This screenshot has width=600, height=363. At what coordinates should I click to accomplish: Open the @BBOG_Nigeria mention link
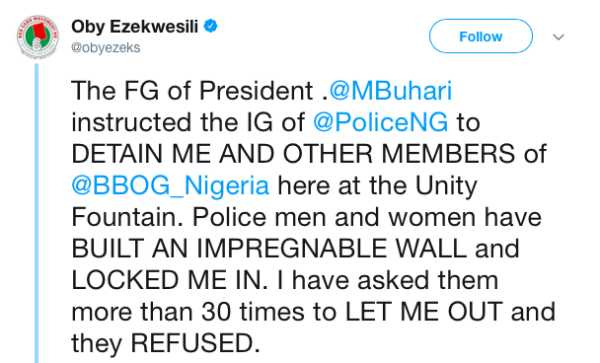[170, 186]
